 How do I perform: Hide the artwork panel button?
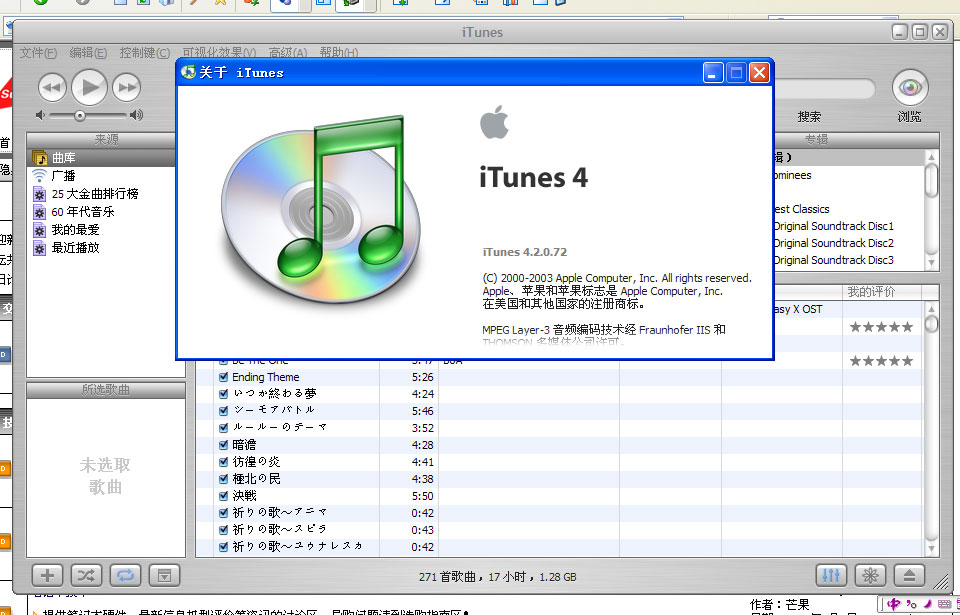click(165, 575)
